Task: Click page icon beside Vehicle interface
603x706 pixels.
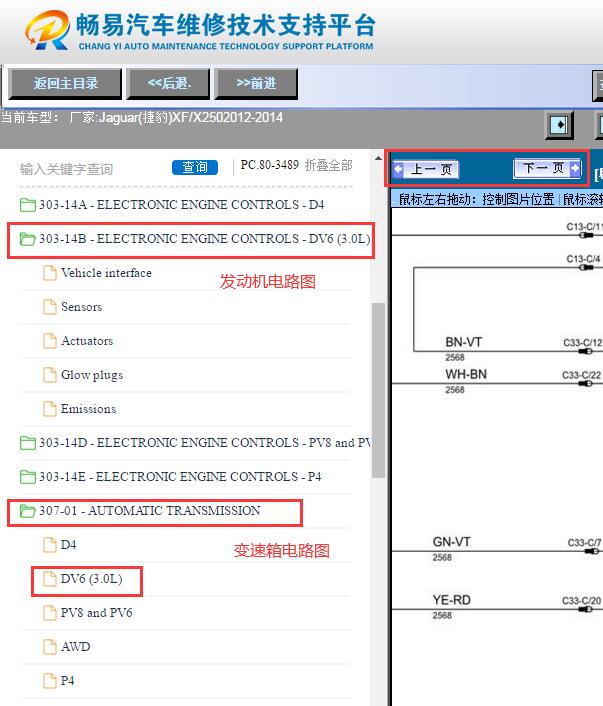Action: [x=50, y=273]
